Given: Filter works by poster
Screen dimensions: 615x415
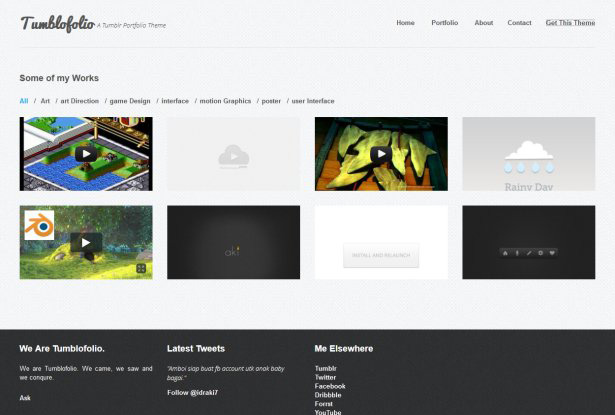Looking at the screenshot, I should [271, 101].
